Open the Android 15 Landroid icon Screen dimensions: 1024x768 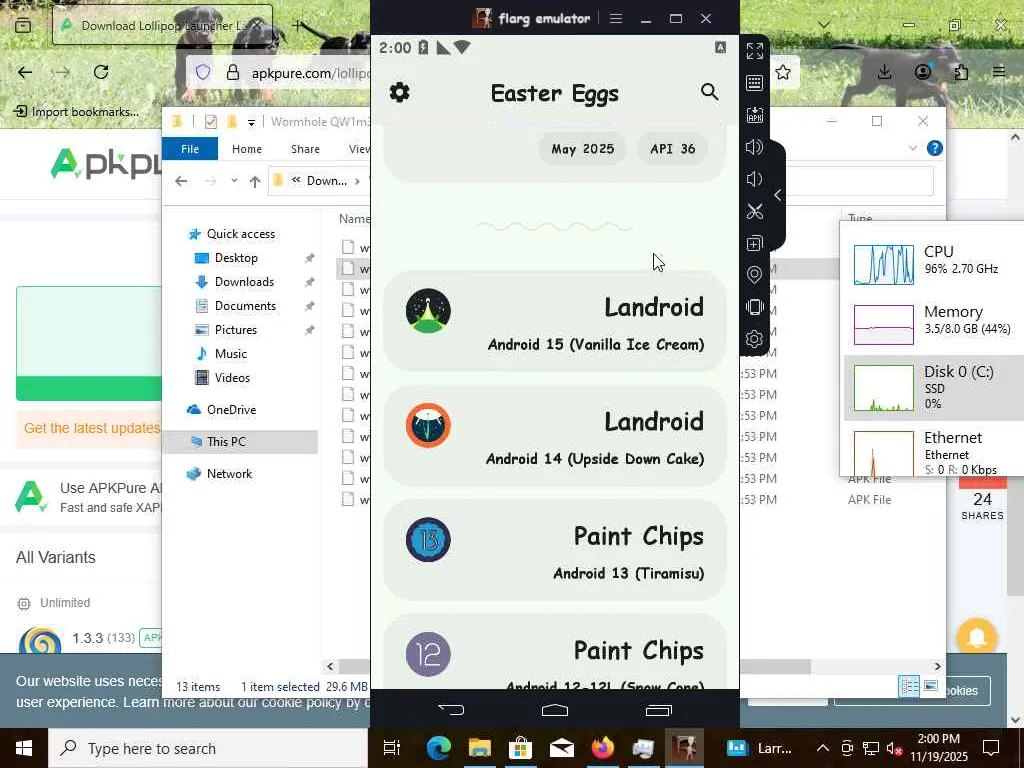428,311
